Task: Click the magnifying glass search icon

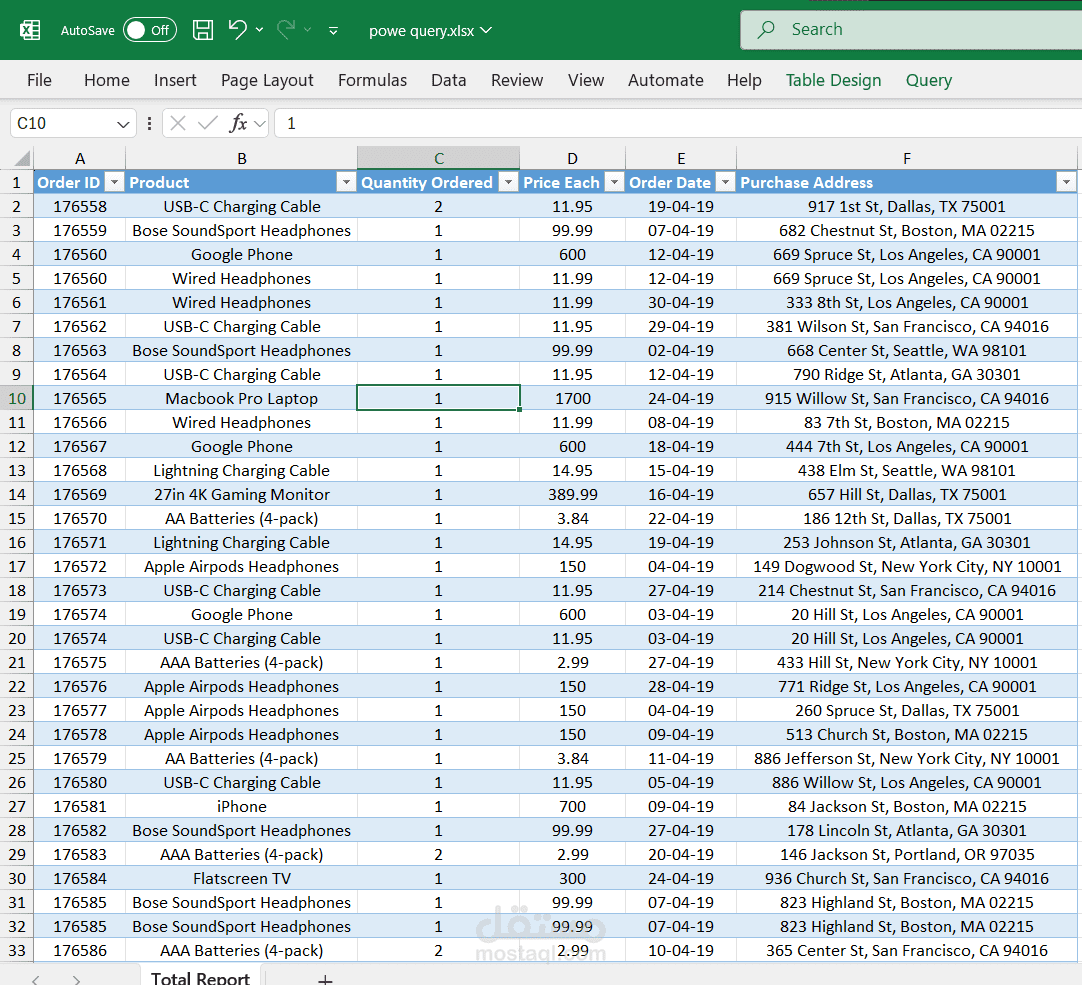Action: click(x=766, y=30)
